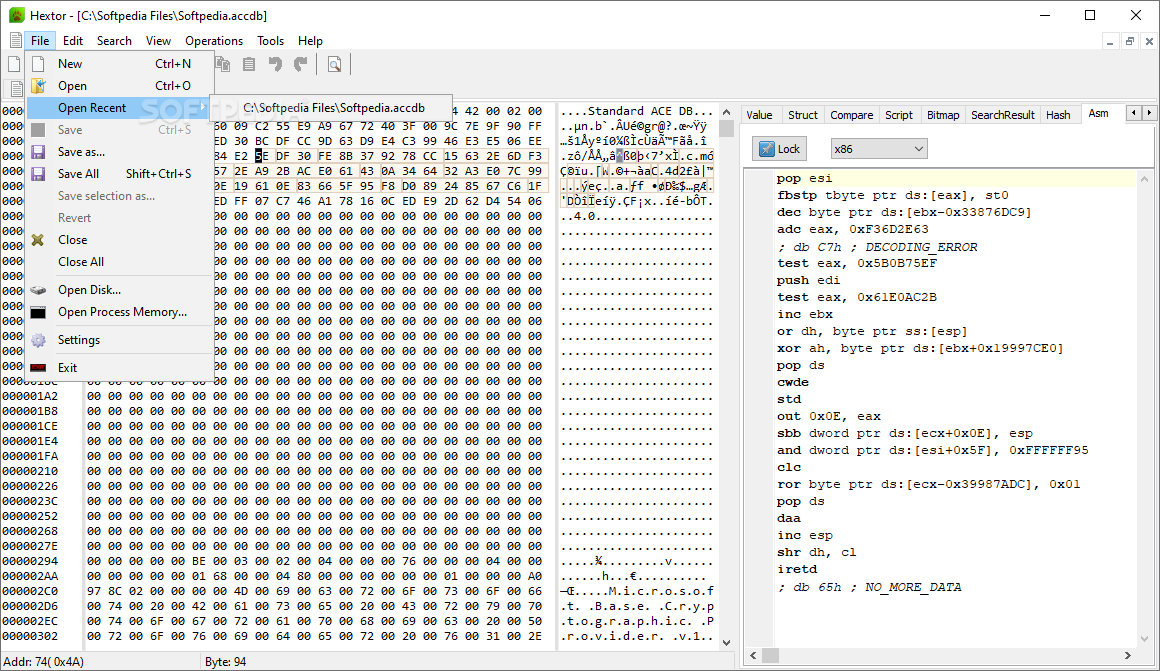Click the red Exit icon
The width and height of the screenshot is (1160, 671).
coord(38,368)
